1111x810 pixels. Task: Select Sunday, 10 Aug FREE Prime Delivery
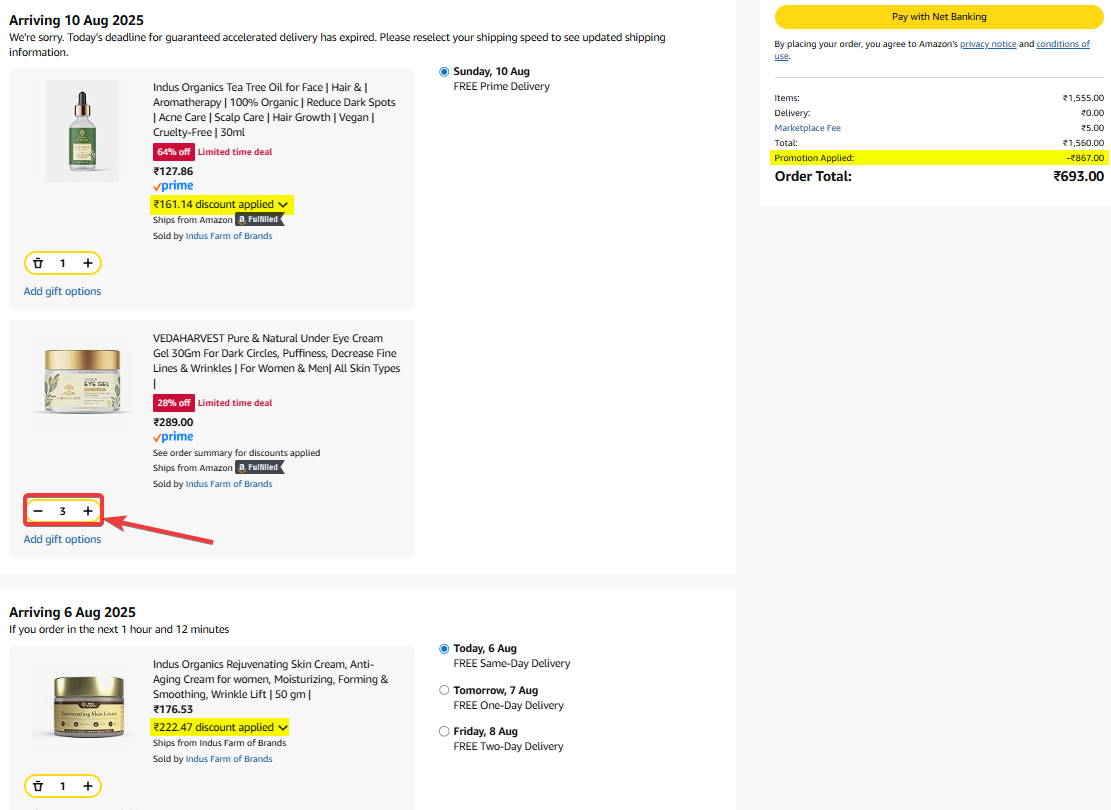444,72
